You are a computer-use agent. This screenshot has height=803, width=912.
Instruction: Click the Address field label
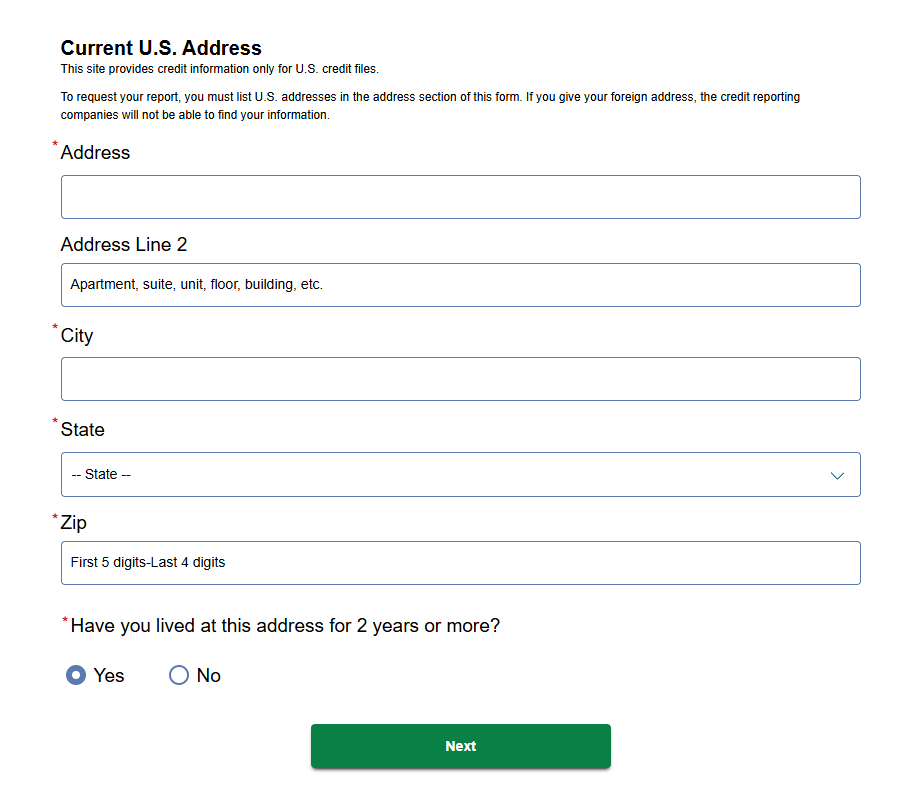95,153
